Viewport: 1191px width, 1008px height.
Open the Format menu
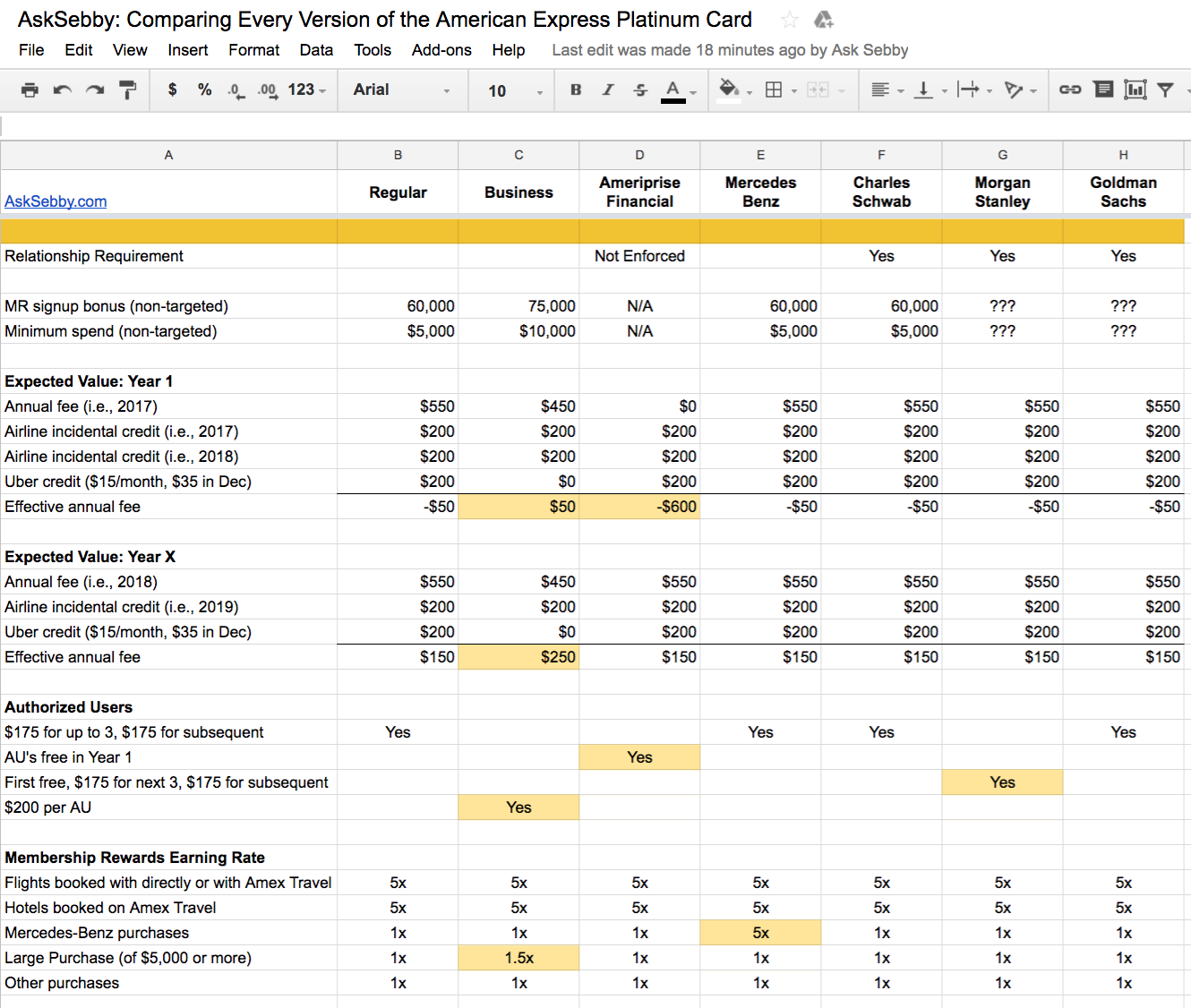[253, 50]
